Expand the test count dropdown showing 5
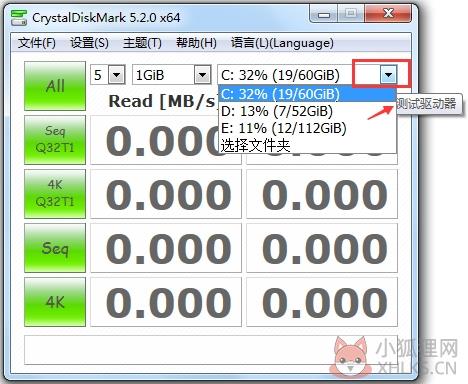 click(x=117, y=75)
